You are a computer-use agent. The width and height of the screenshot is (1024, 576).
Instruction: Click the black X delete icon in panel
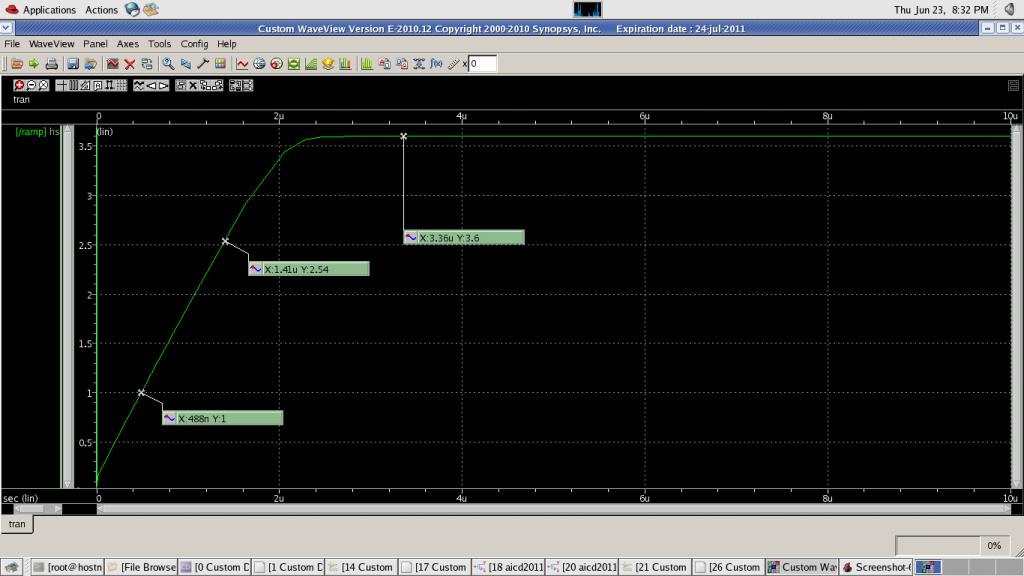(193, 86)
